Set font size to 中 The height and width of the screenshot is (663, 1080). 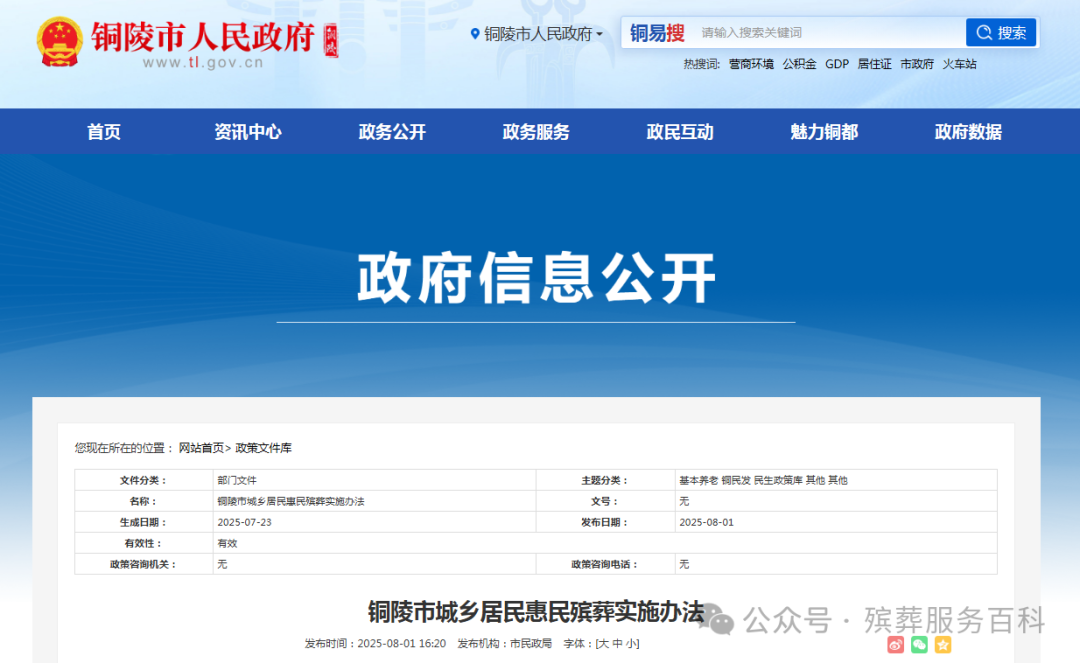617,644
